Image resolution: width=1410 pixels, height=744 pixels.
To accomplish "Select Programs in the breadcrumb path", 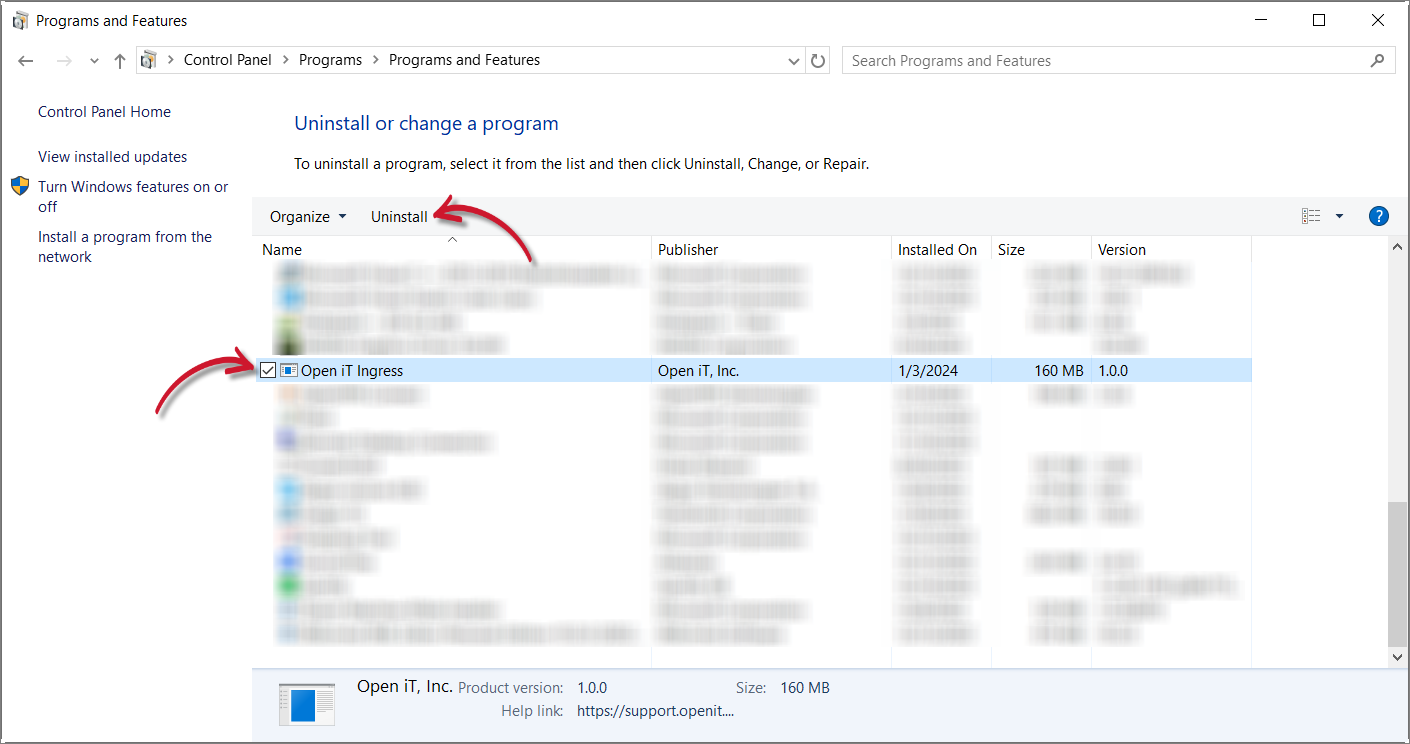I will pos(330,60).
